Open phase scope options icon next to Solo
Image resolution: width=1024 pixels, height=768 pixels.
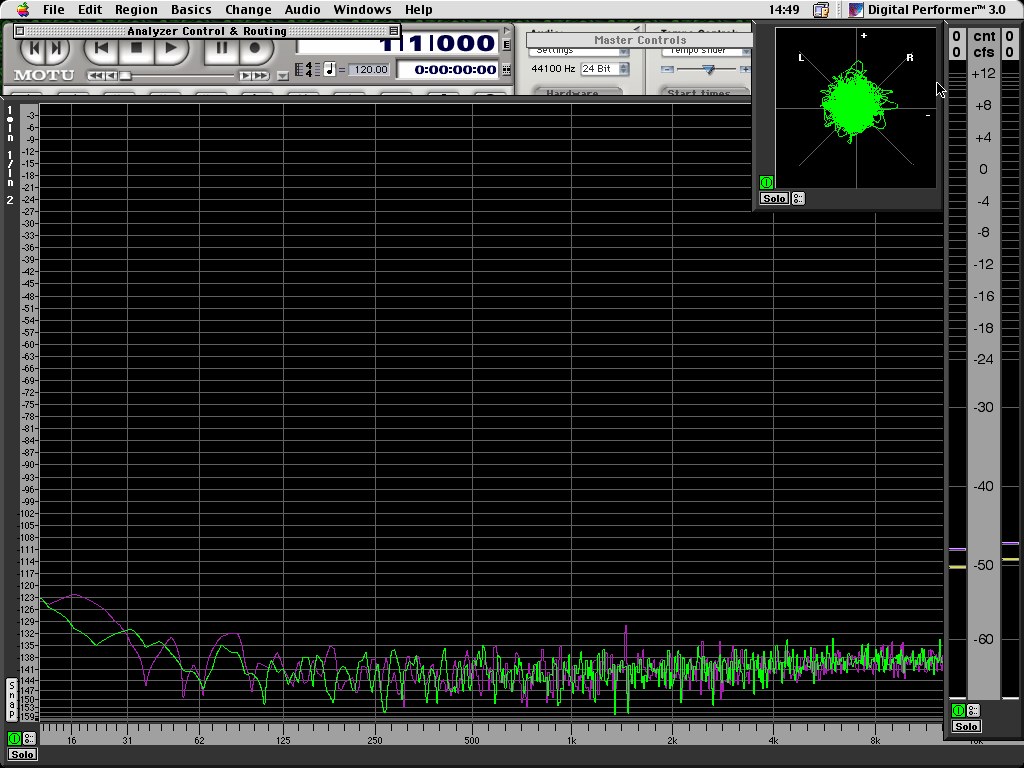[798, 199]
